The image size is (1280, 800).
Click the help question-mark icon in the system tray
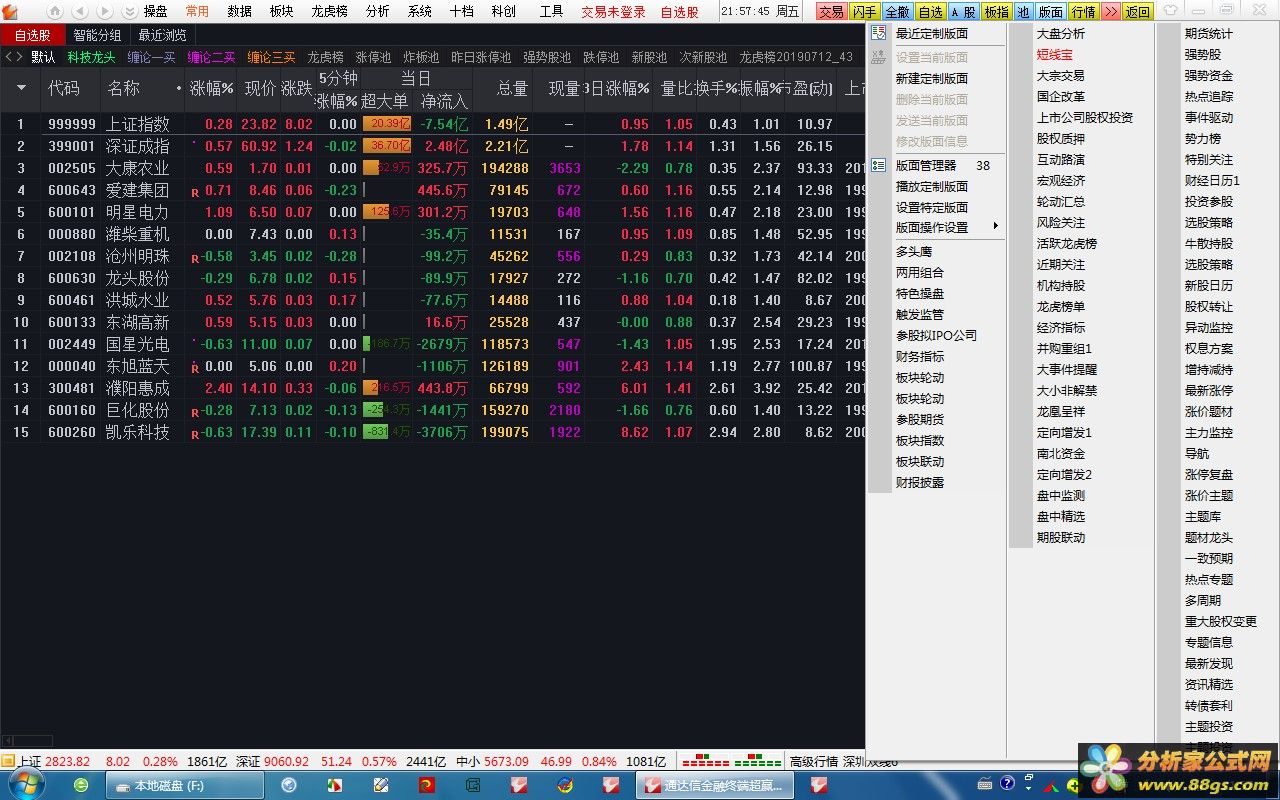1007,783
